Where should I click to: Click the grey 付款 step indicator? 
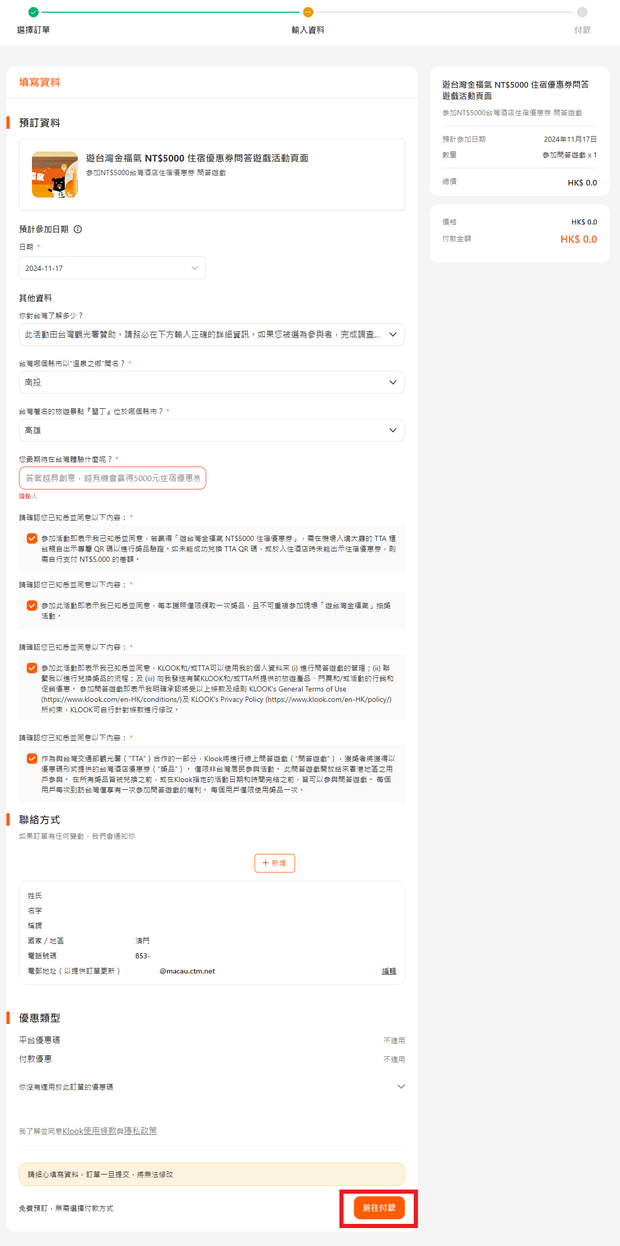pos(582,12)
